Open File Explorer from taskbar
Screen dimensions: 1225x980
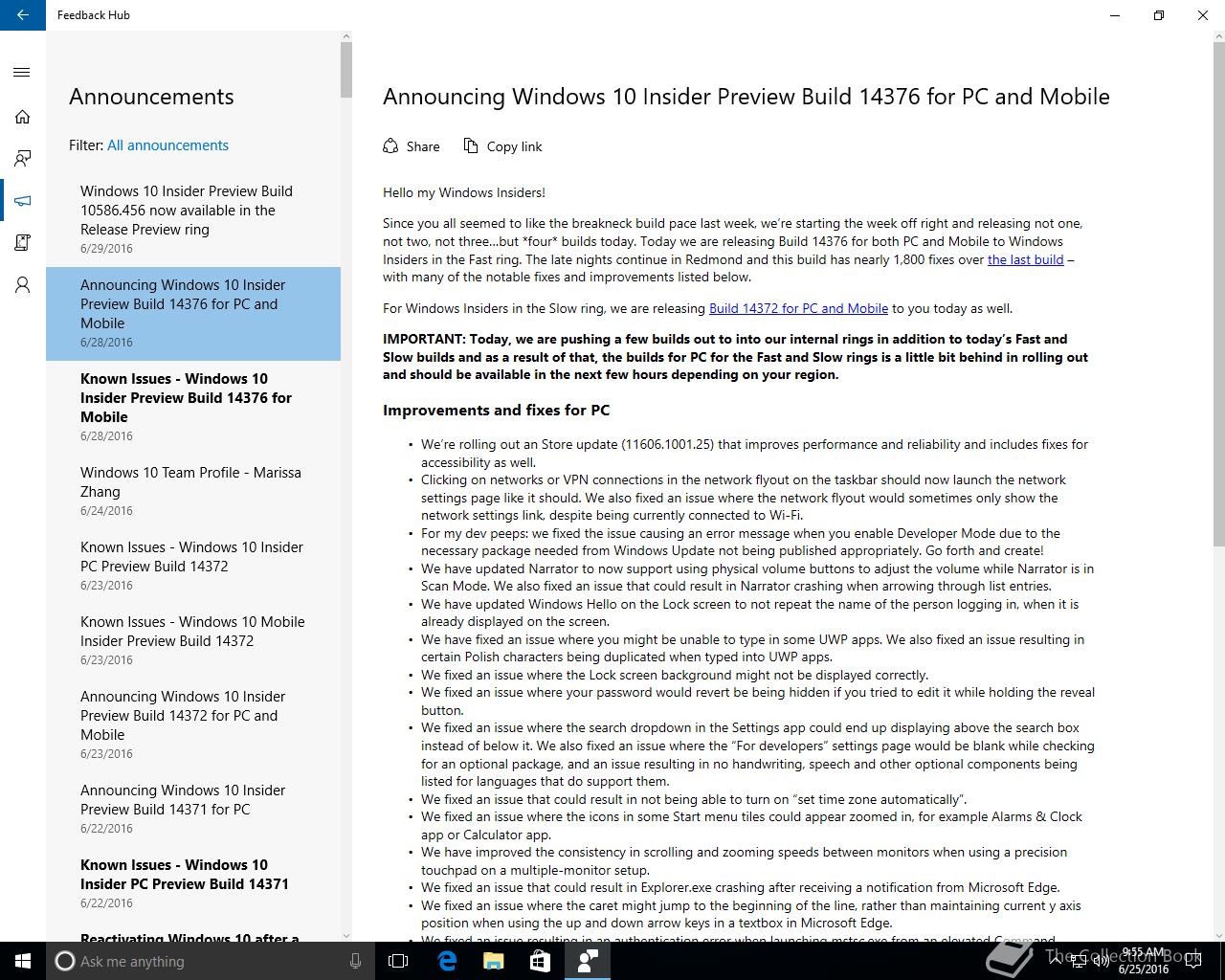click(x=494, y=961)
